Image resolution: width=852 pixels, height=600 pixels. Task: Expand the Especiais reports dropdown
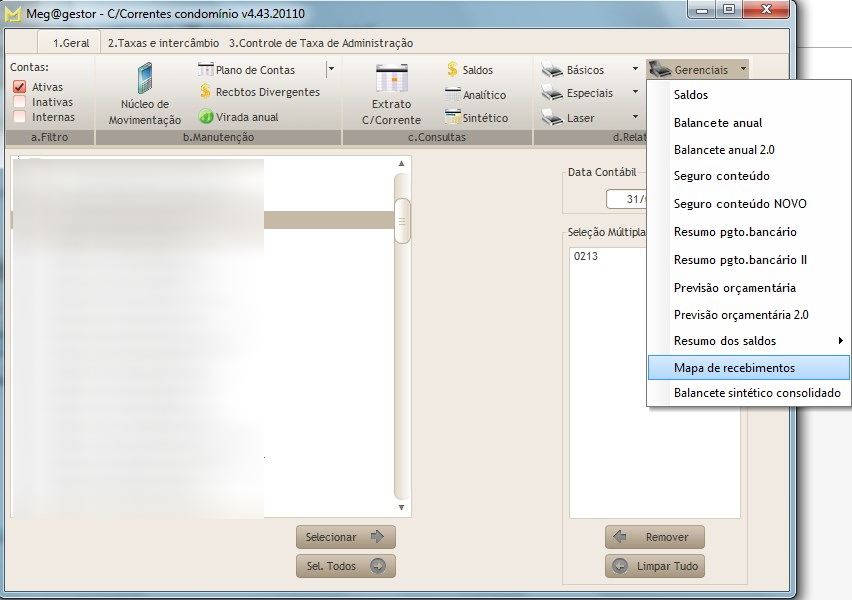634,92
